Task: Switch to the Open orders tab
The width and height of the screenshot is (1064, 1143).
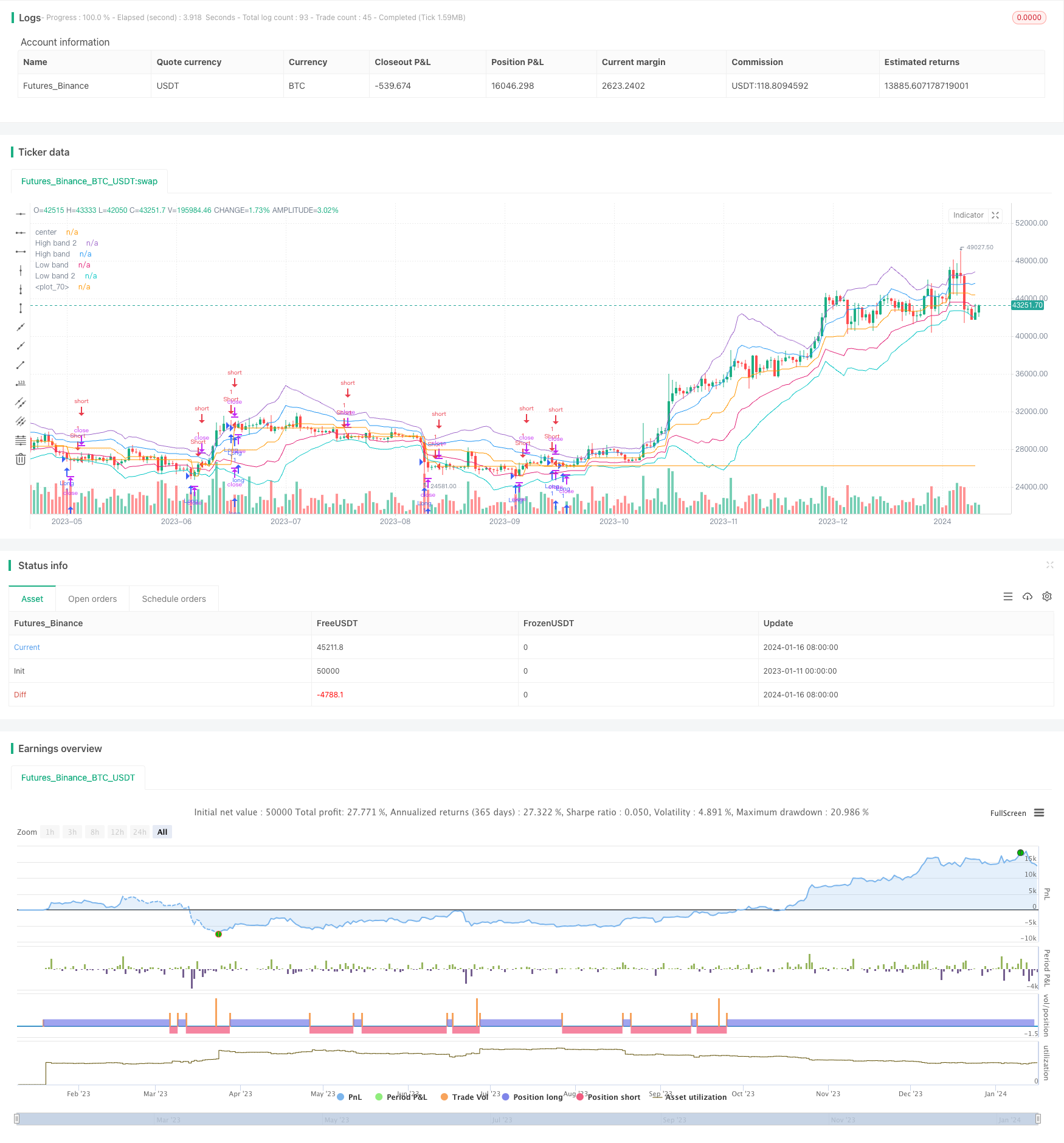Action: [92, 599]
